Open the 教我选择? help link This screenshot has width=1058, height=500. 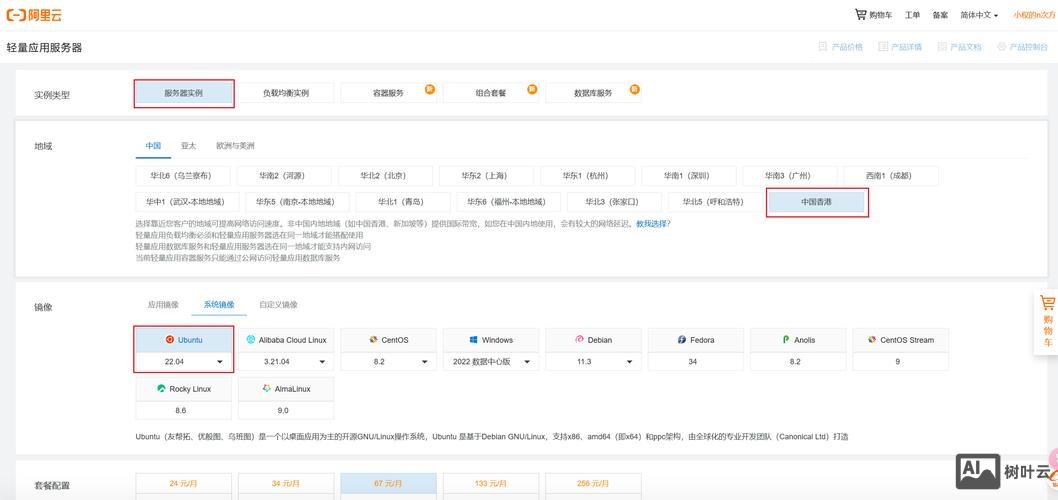pyautogui.click(x=653, y=224)
